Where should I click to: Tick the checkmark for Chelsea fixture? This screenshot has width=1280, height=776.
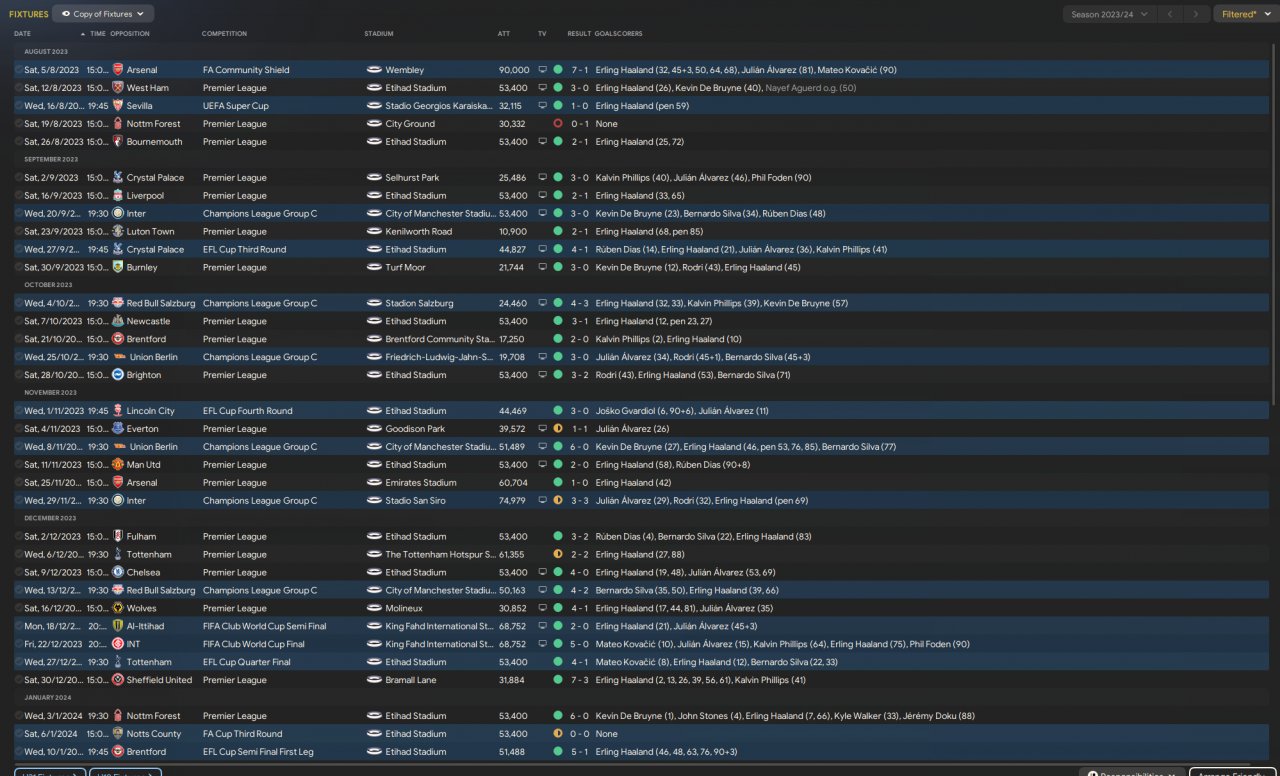click(18, 573)
